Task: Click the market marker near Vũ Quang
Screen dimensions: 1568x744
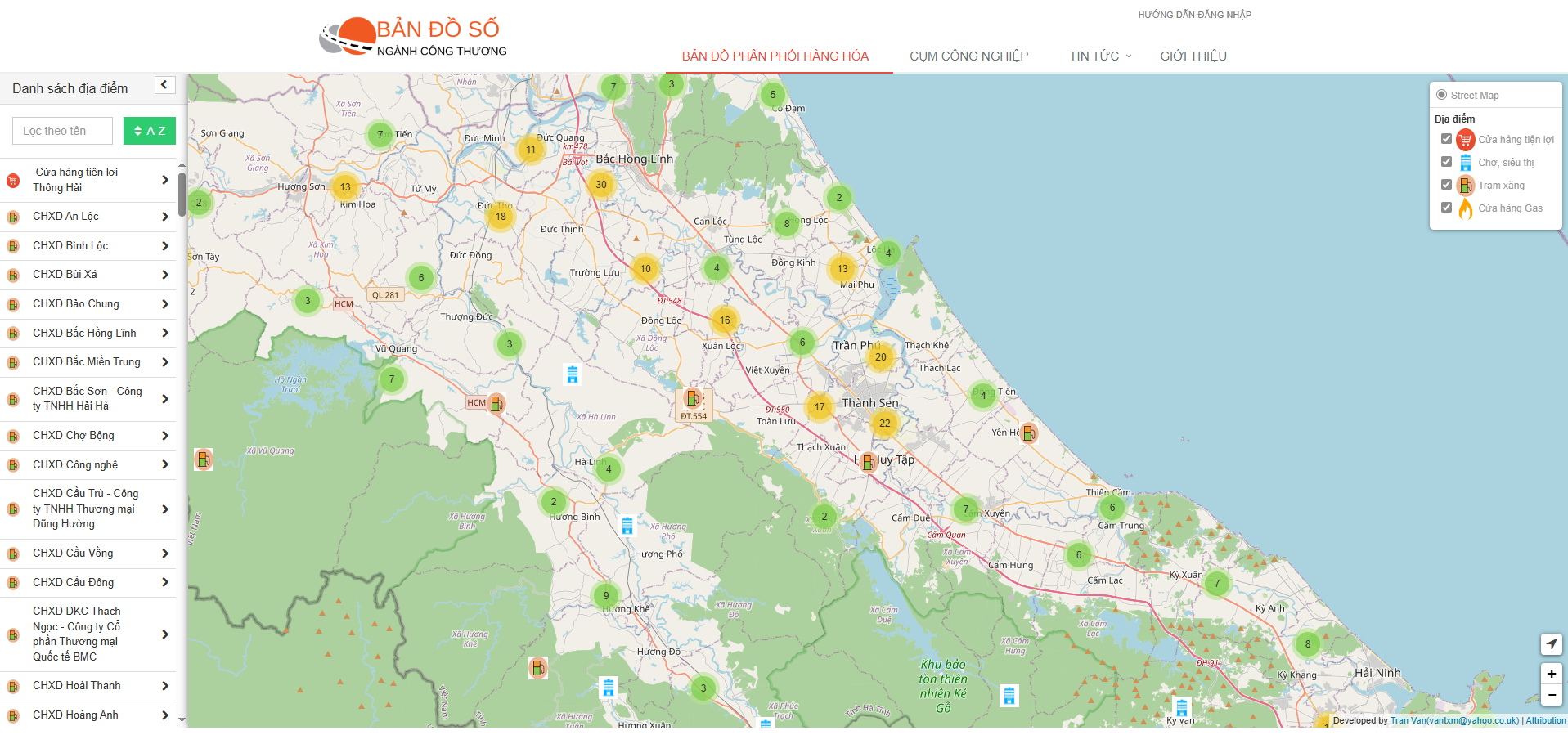Action: point(573,374)
